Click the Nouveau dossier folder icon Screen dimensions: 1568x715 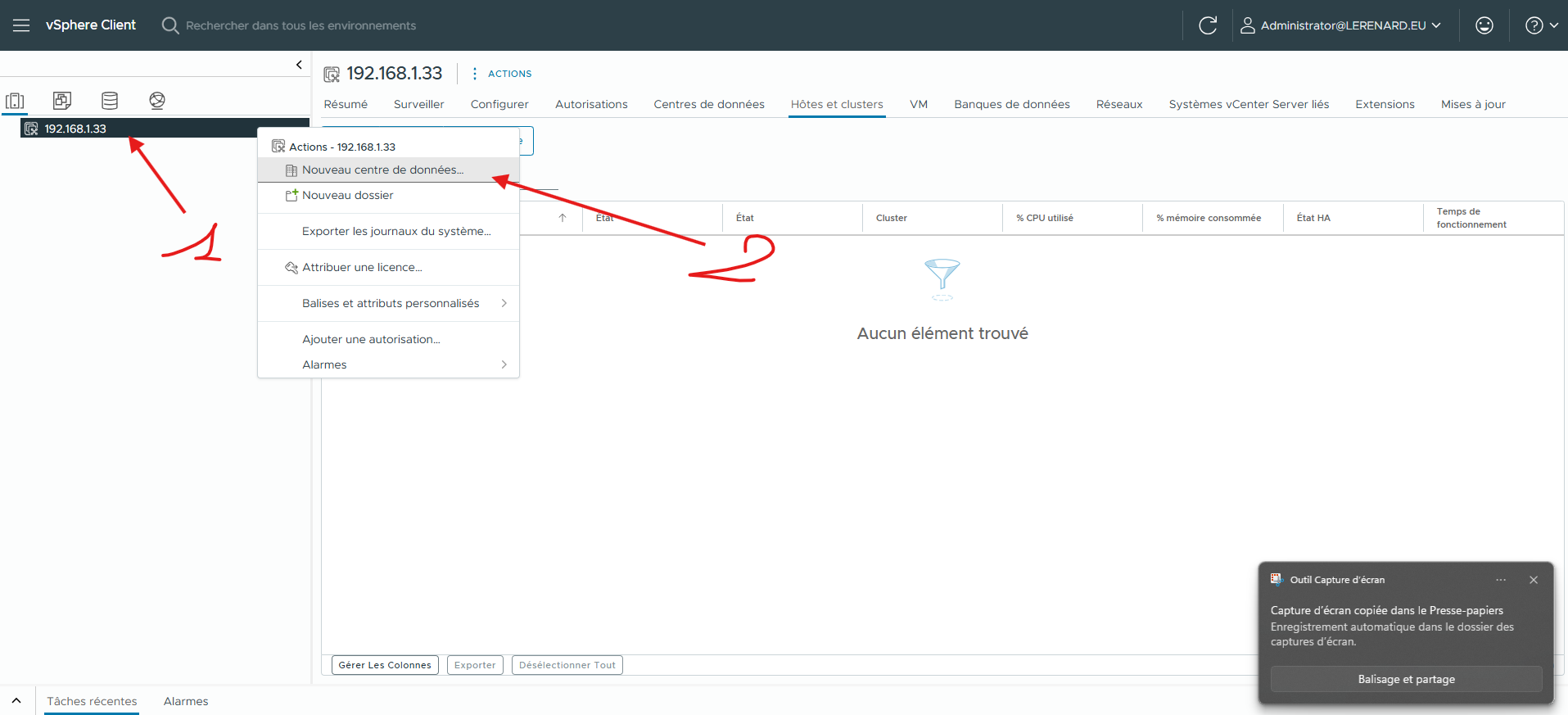pos(291,195)
